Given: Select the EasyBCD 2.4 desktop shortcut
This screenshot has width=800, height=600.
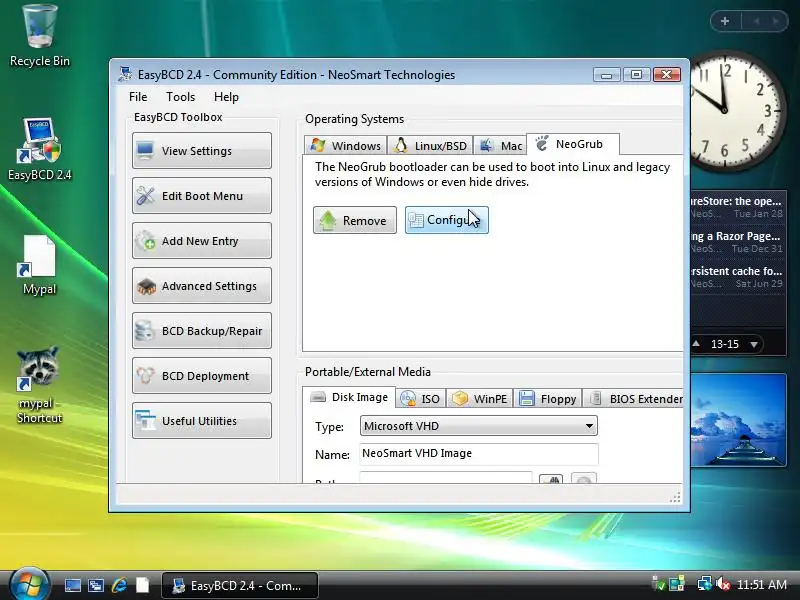Looking at the screenshot, I should point(39,149).
